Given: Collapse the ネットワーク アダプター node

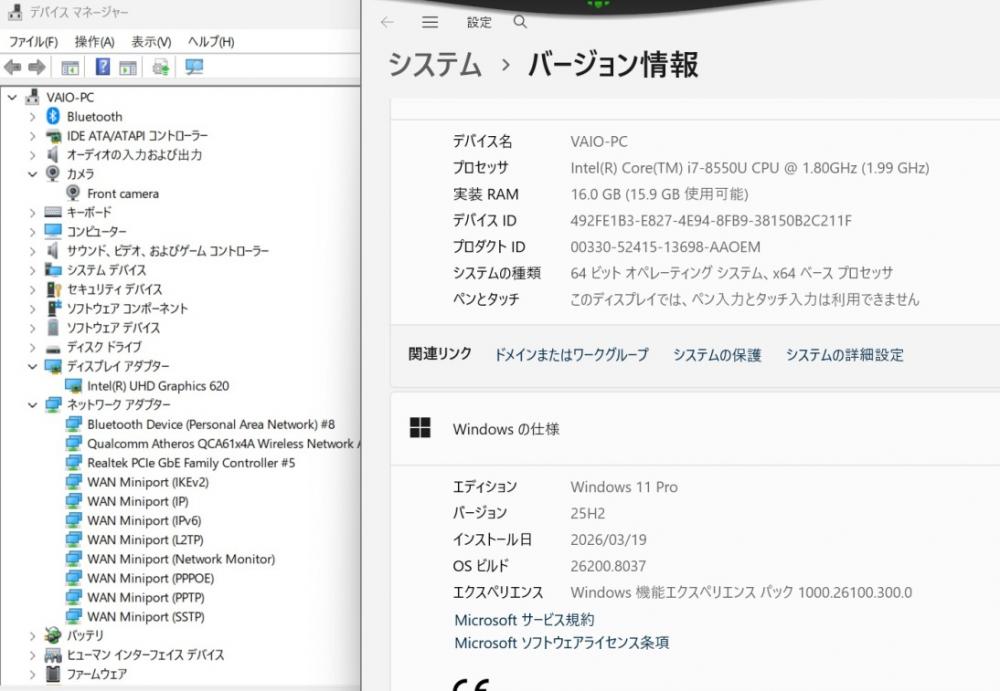Looking at the screenshot, I should pos(33,405).
